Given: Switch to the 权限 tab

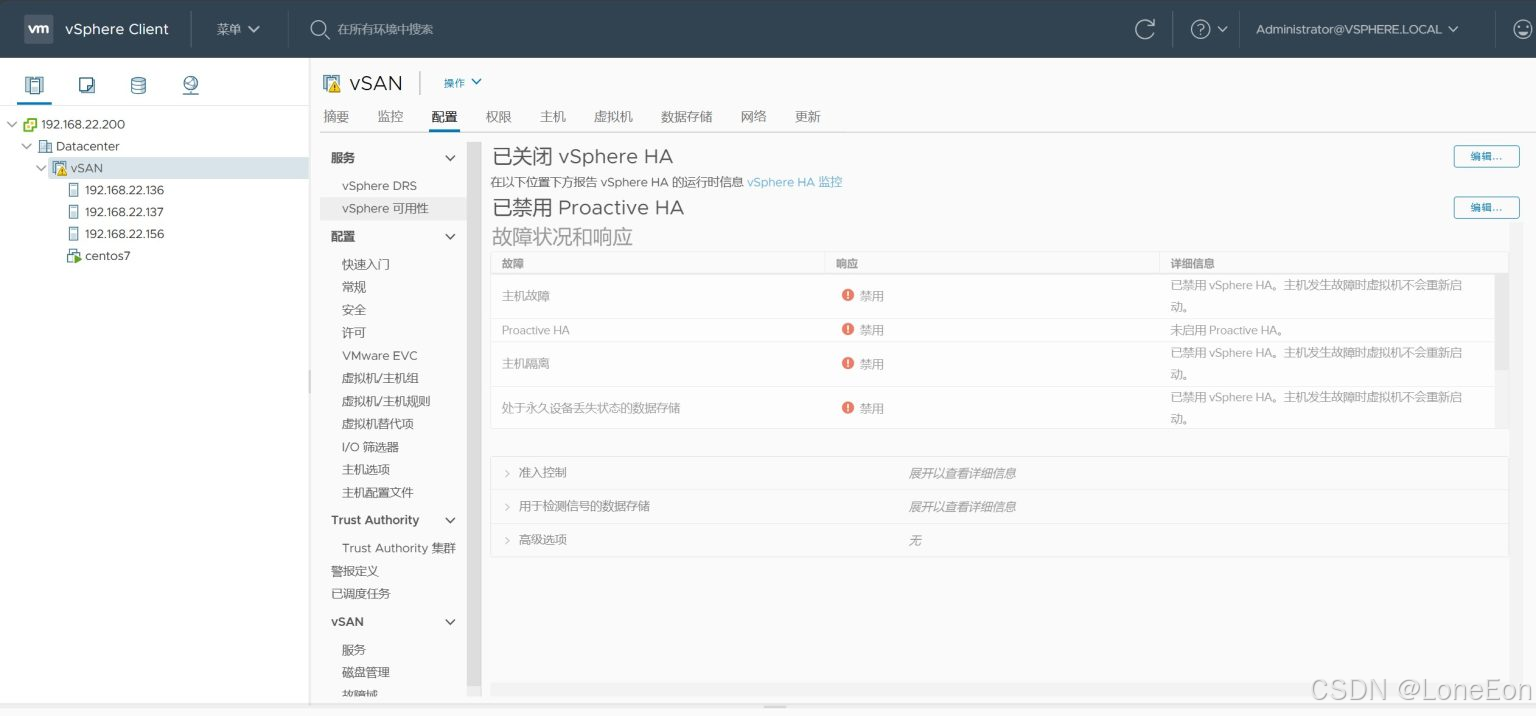Looking at the screenshot, I should (x=499, y=117).
